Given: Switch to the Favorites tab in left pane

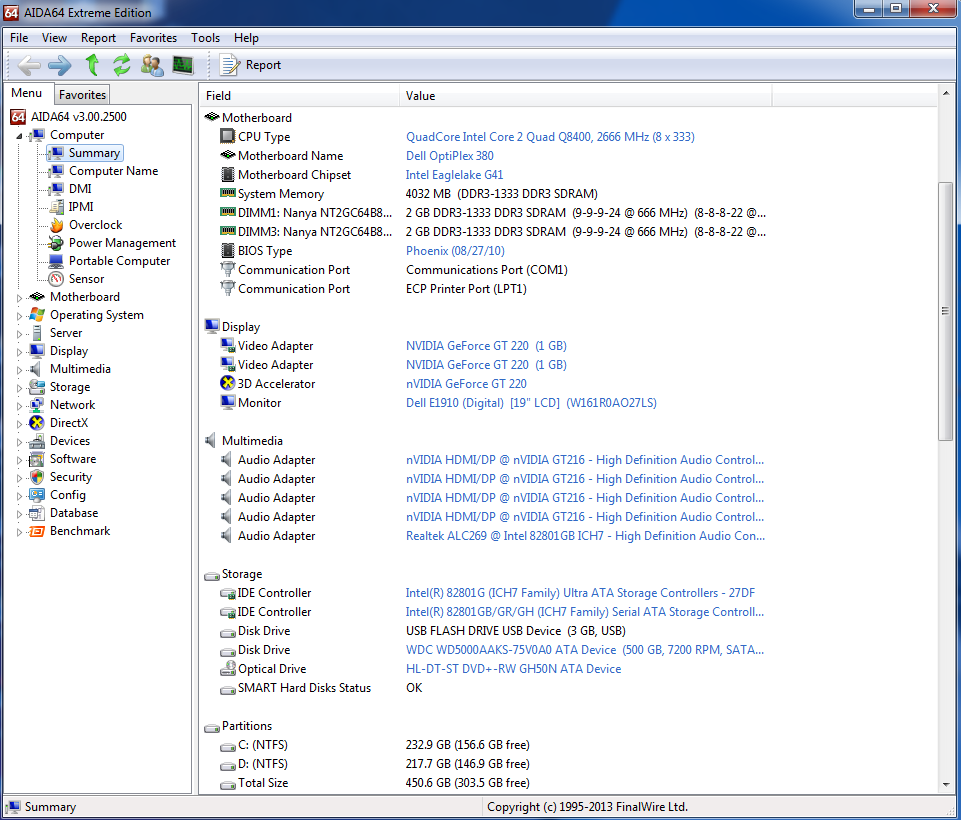Looking at the screenshot, I should [82, 95].
